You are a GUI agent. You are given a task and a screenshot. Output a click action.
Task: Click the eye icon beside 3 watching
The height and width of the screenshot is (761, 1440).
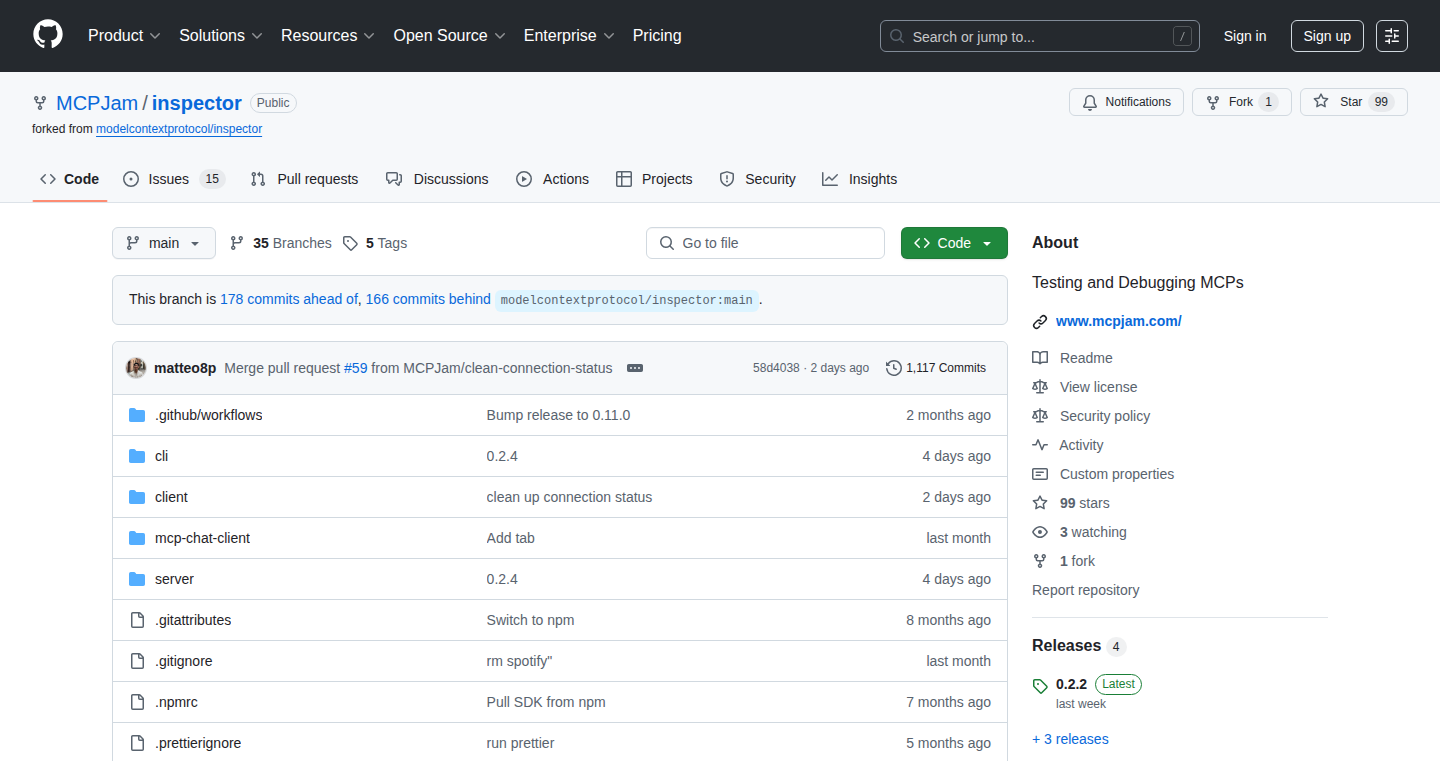tap(1040, 532)
